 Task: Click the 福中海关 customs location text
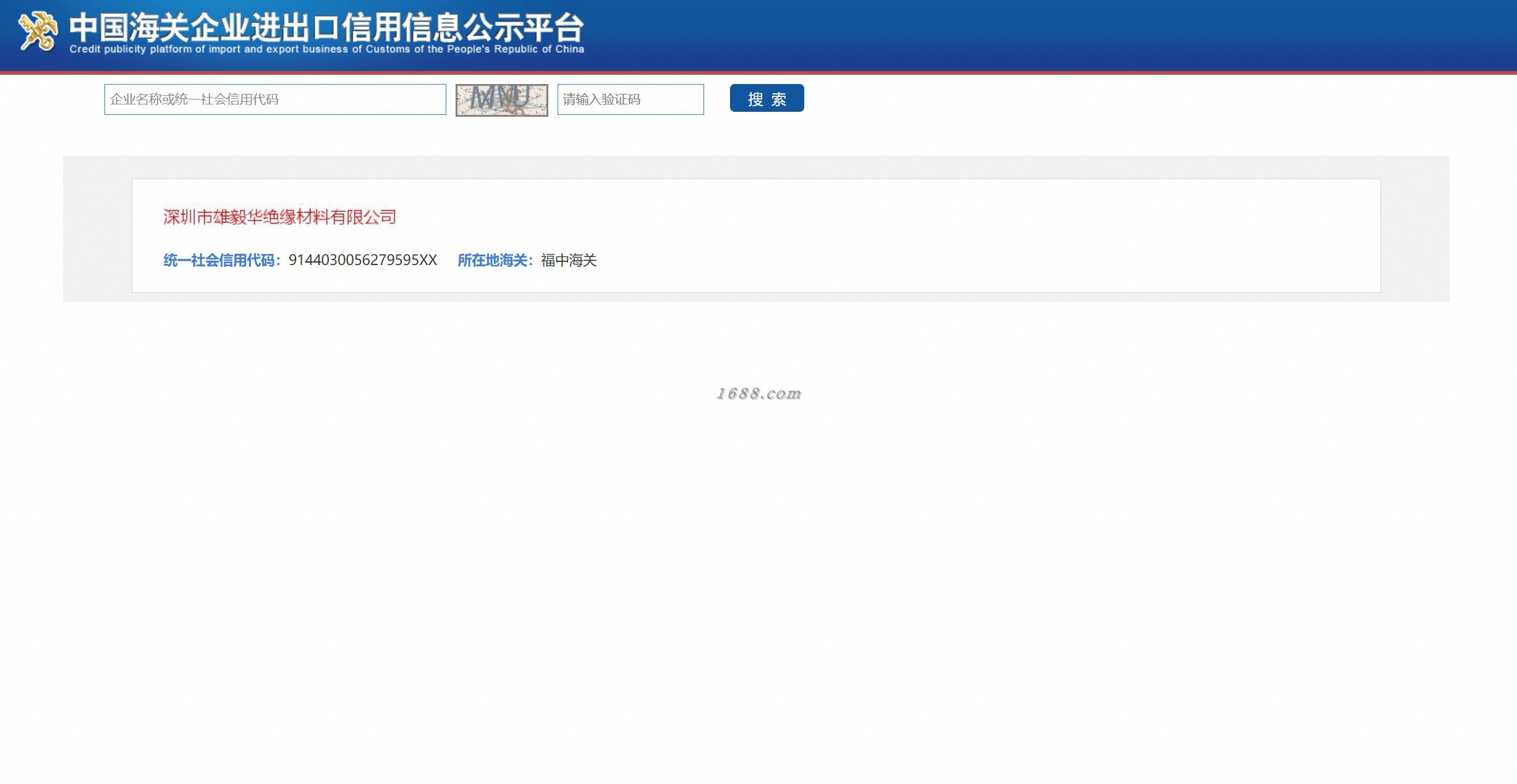(x=569, y=260)
